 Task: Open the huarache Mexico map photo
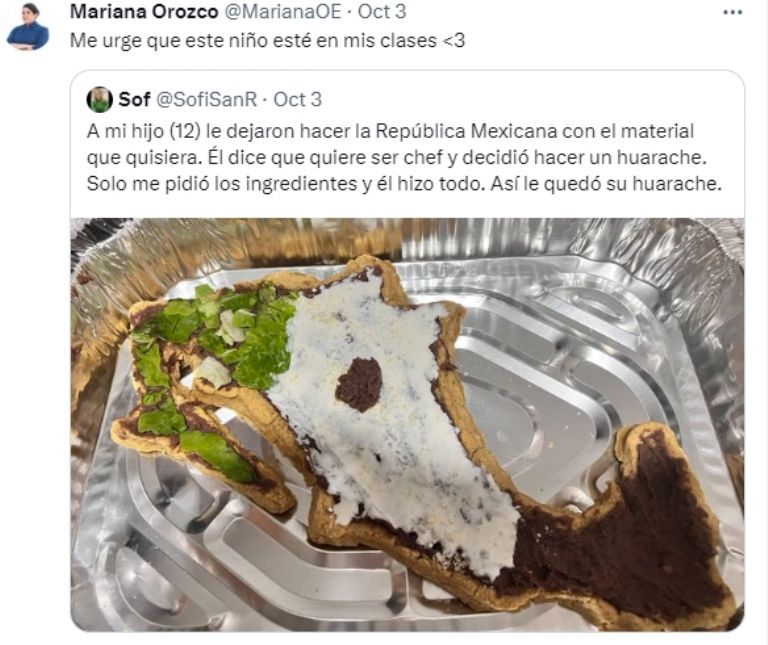(408, 425)
